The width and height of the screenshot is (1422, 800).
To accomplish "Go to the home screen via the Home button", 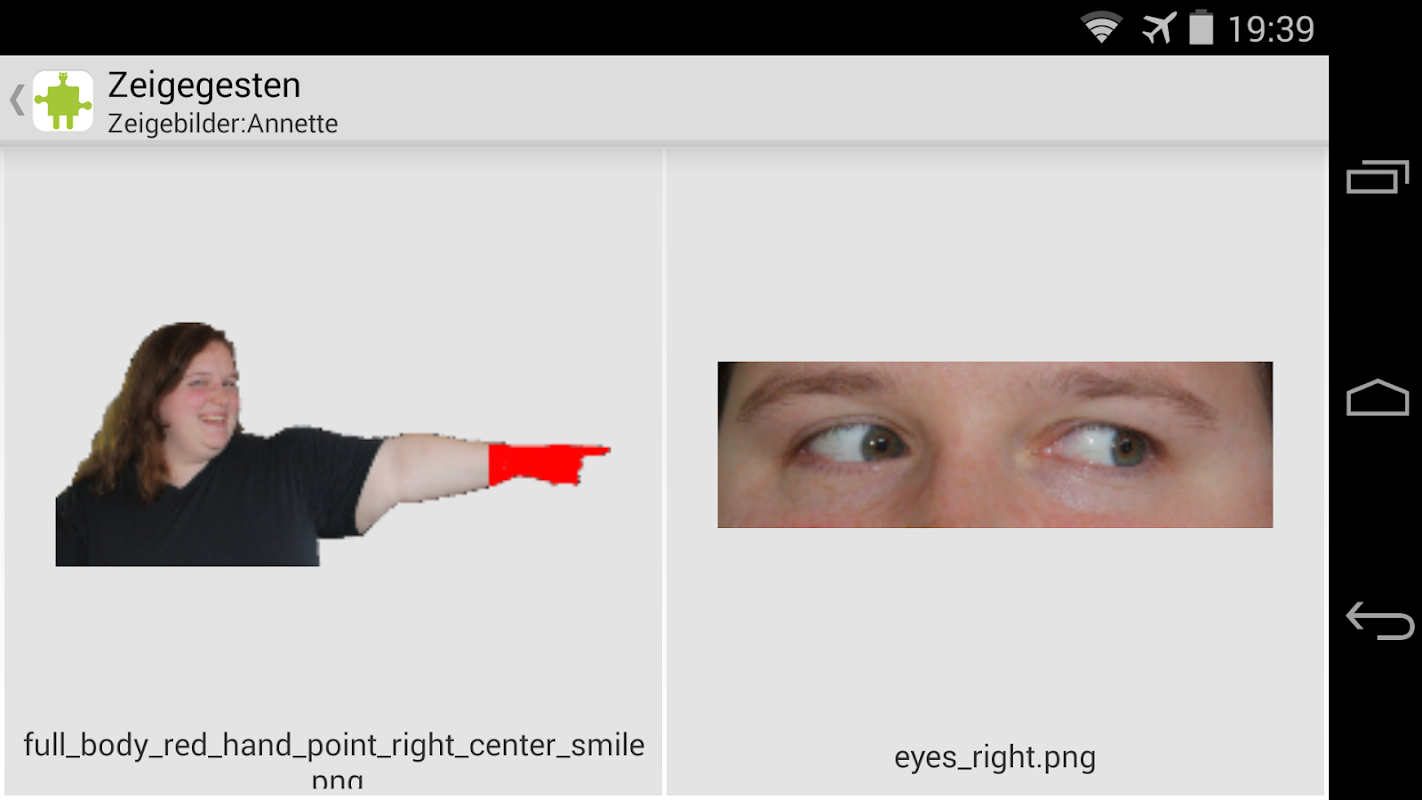I will [x=1377, y=398].
